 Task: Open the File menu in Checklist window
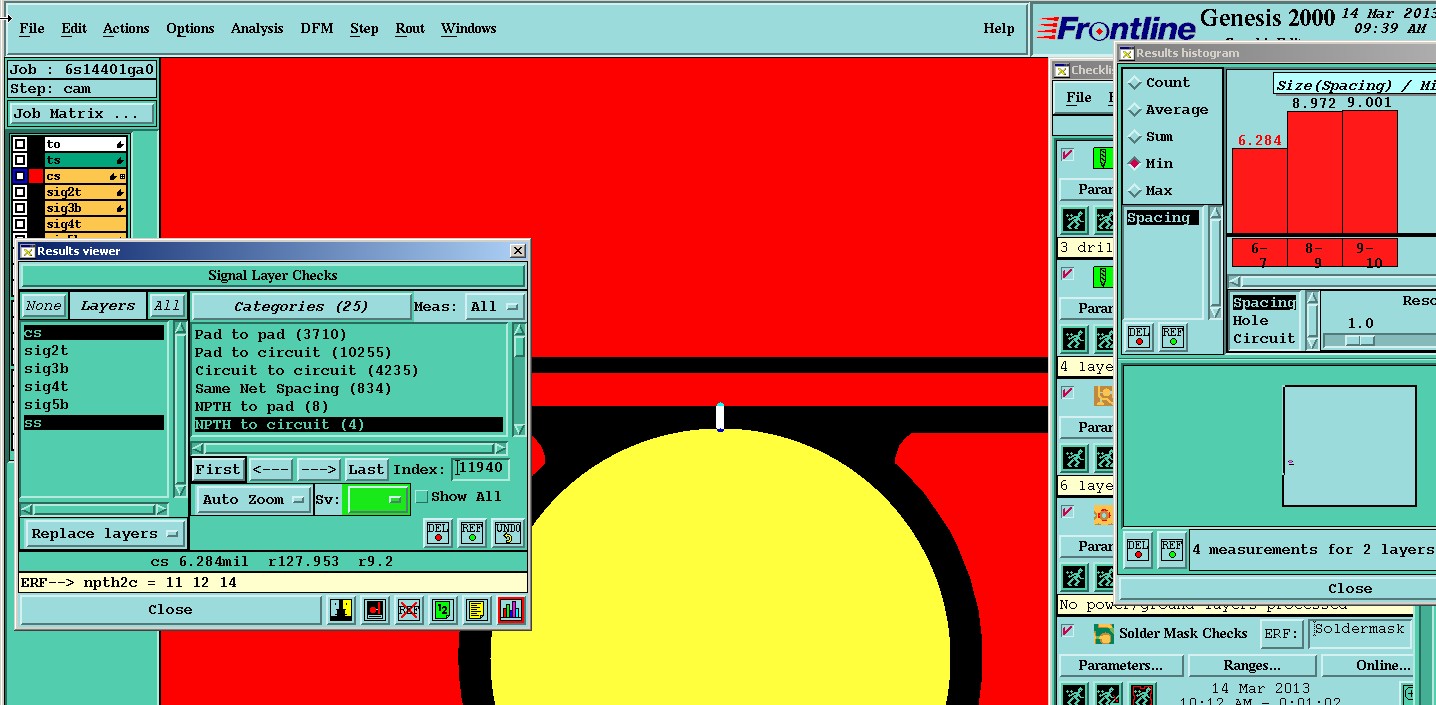click(x=1079, y=97)
